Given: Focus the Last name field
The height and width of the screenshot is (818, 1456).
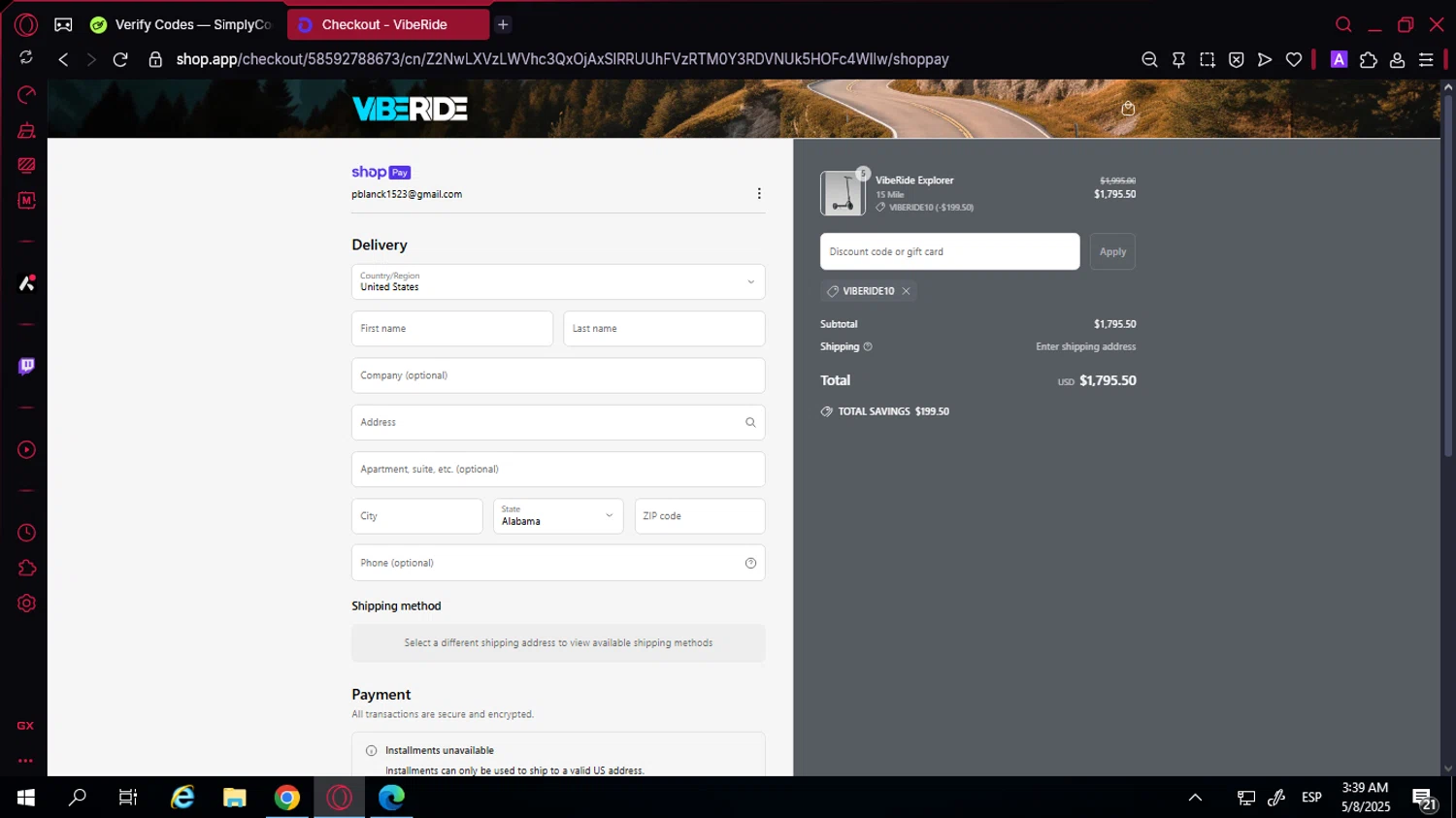Looking at the screenshot, I should point(664,329).
